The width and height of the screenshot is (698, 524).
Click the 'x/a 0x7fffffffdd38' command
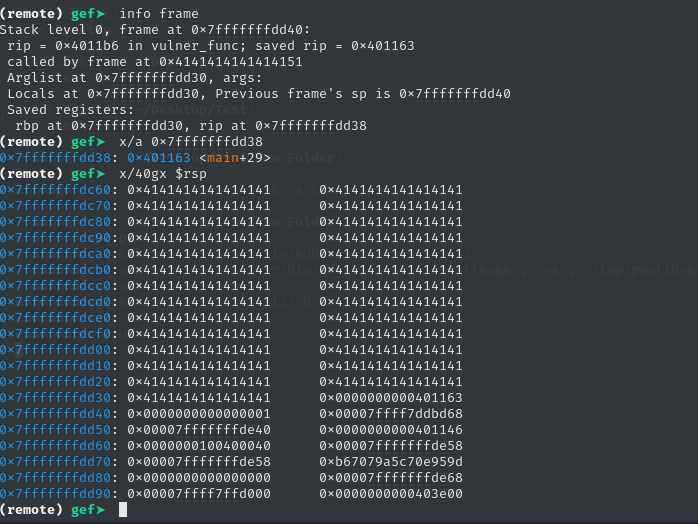click(191, 142)
